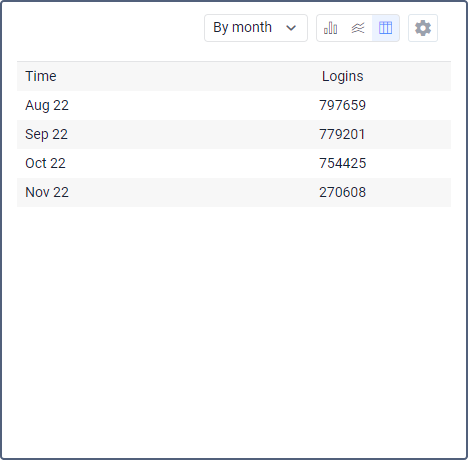Select the Oct 22 time cell
468x460 pixels.
coord(45,163)
